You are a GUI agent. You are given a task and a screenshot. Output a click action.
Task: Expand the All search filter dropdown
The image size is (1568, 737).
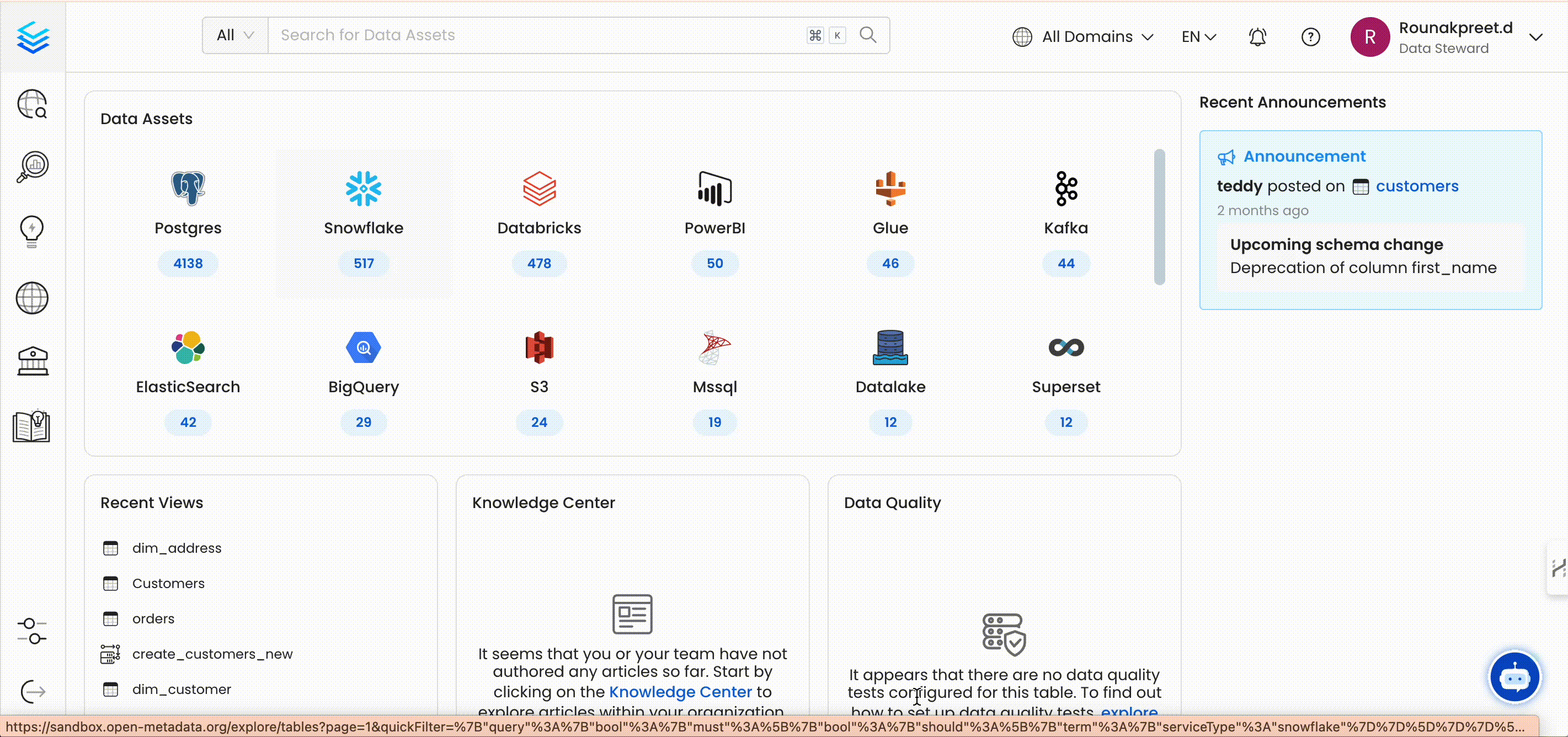coord(235,35)
